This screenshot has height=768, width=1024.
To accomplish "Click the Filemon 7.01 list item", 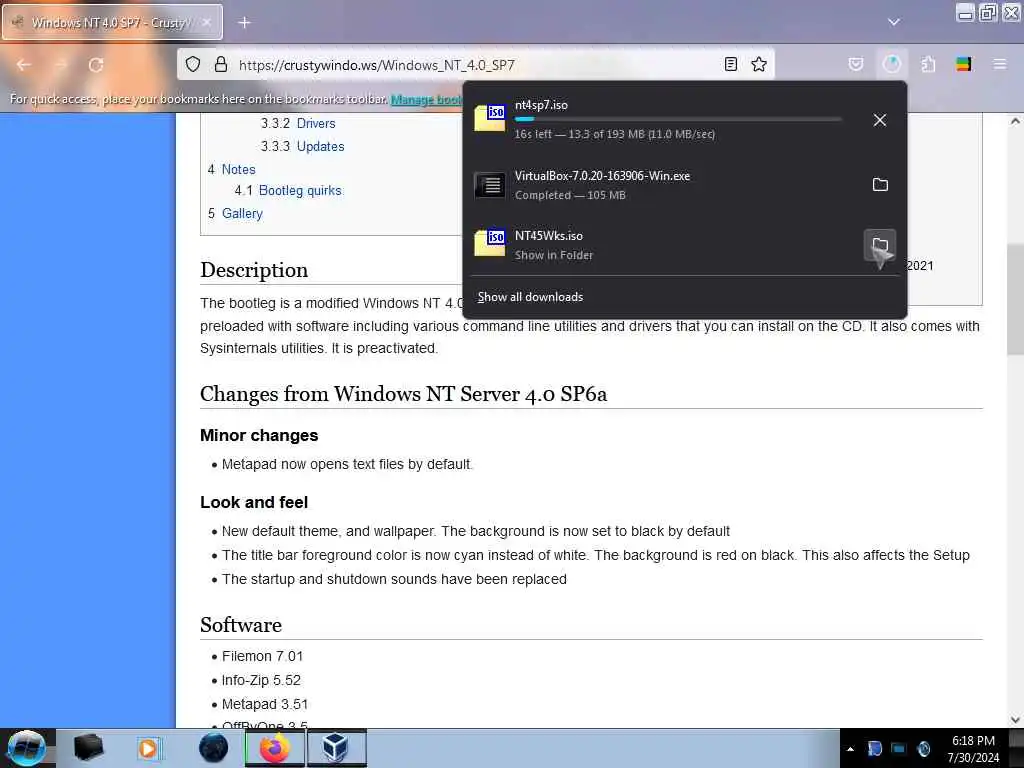I will tap(262, 656).
